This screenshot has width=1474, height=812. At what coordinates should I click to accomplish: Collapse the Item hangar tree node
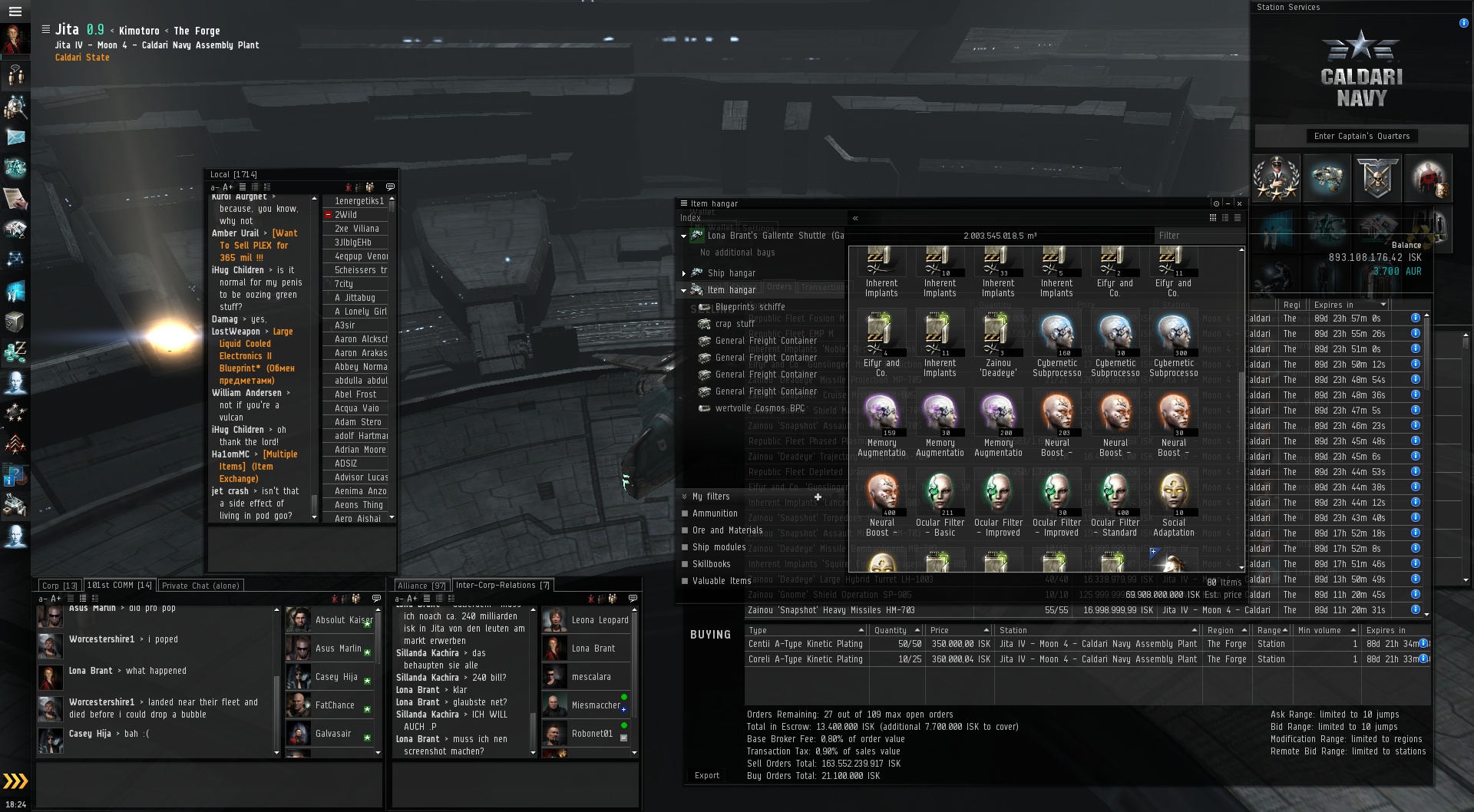[683, 290]
